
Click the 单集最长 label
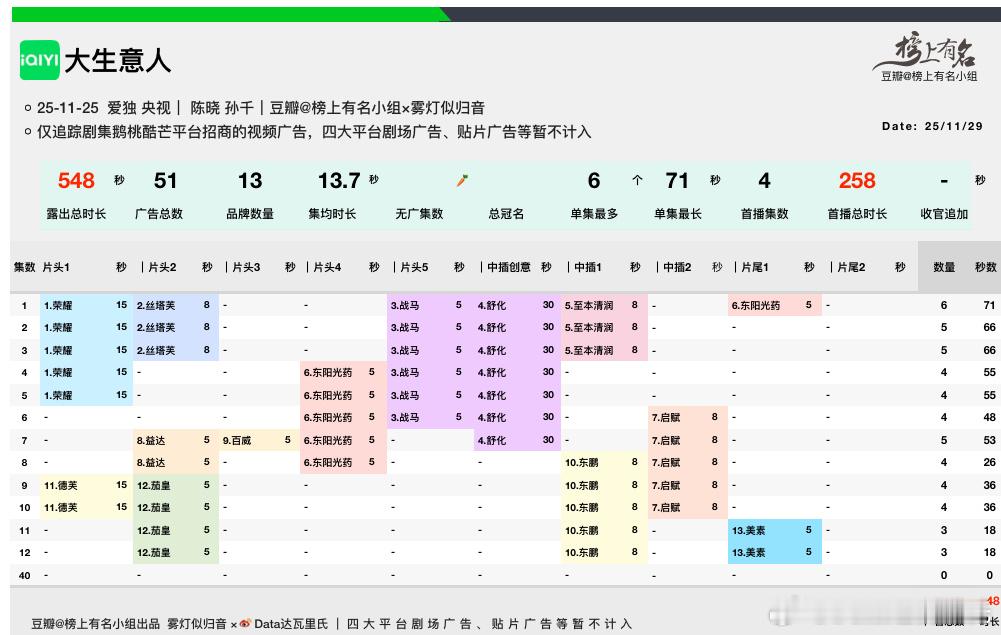677,214
